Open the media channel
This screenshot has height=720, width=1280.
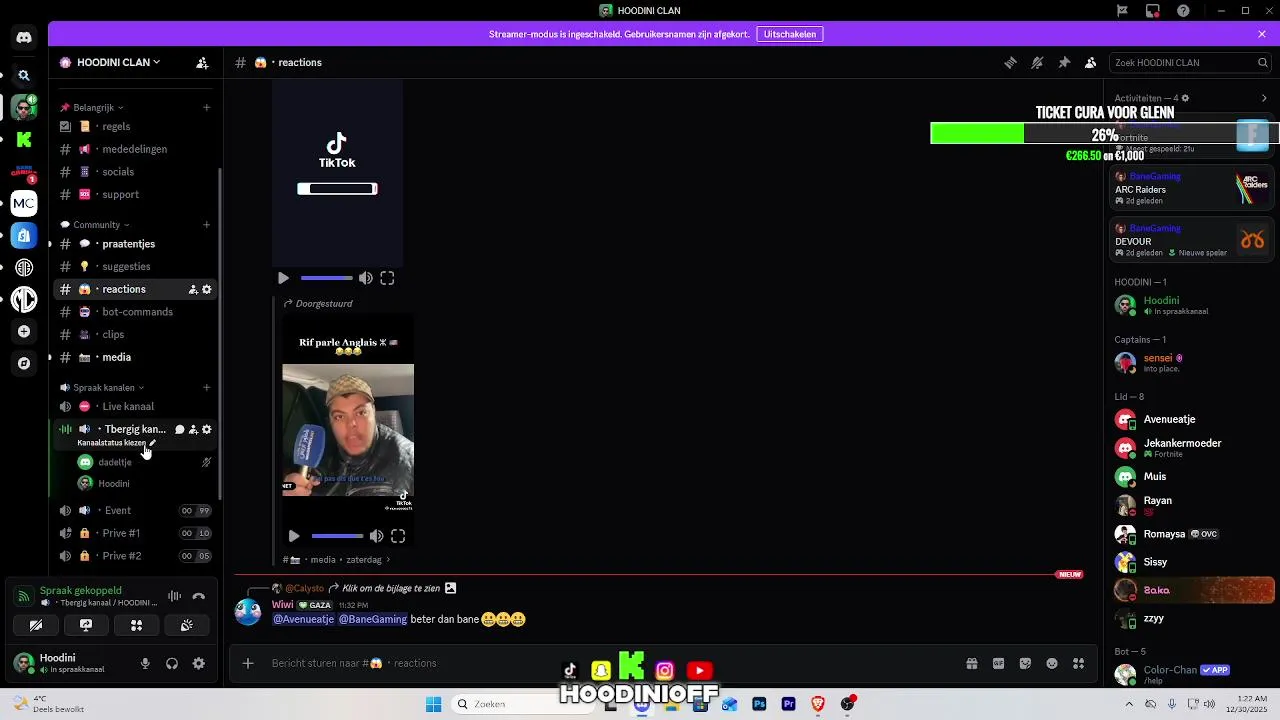tap(135, 357)
